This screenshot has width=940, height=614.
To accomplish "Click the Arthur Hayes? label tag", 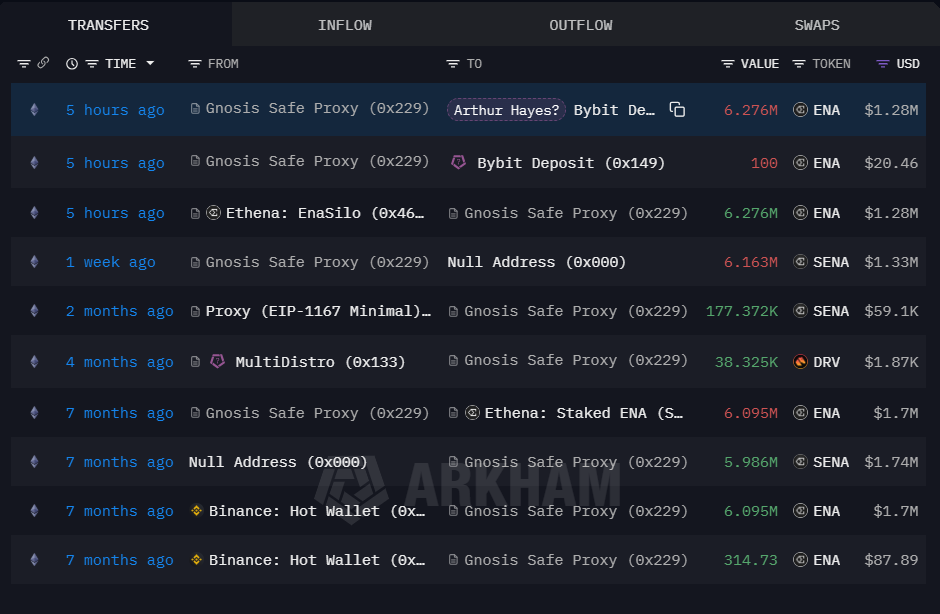I will [506, 110].
